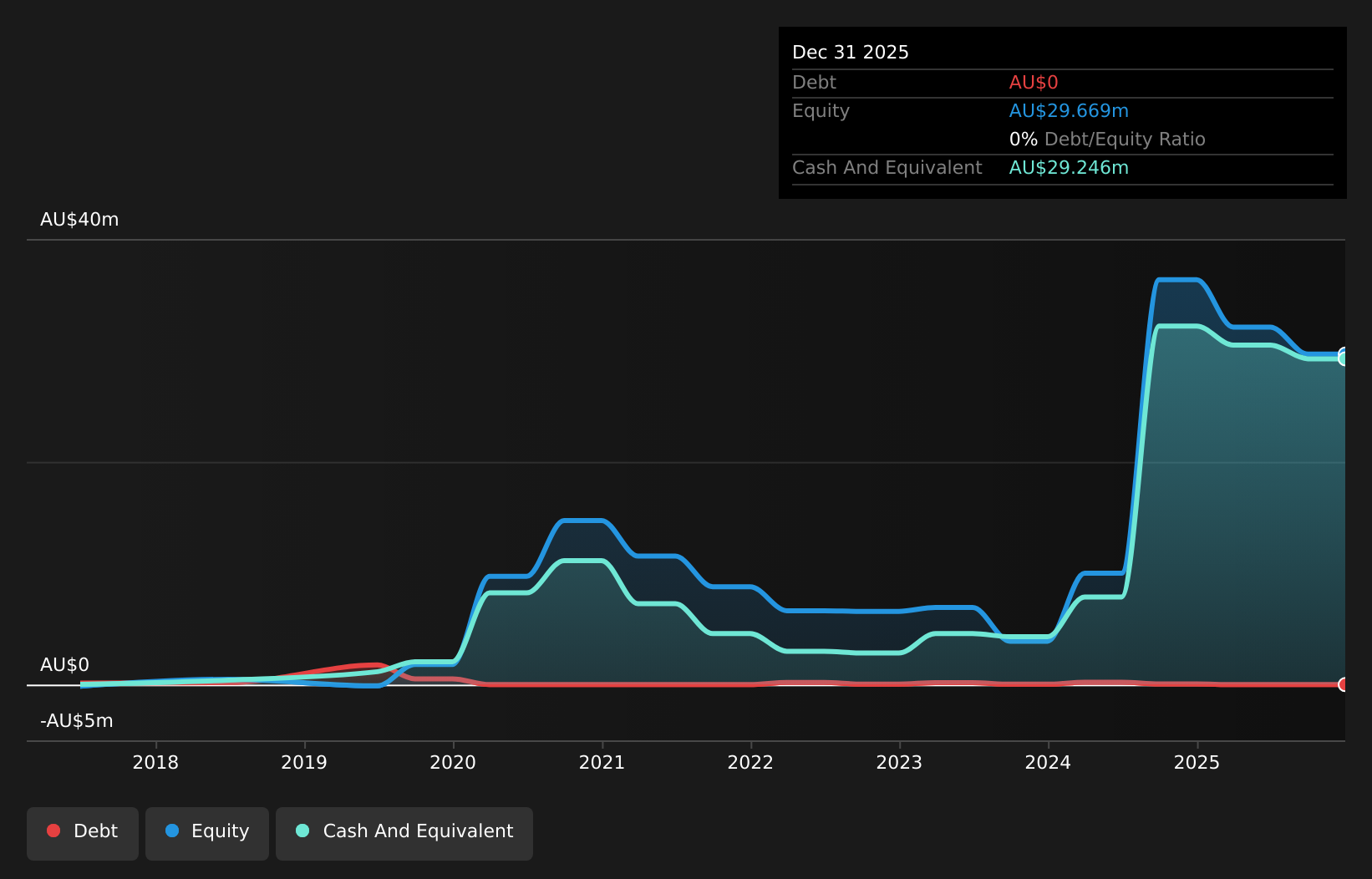Click the Cash endpoint marker at chart's right edge
The height and width of the screenshot is (879, 1372).
point(1344,358)
